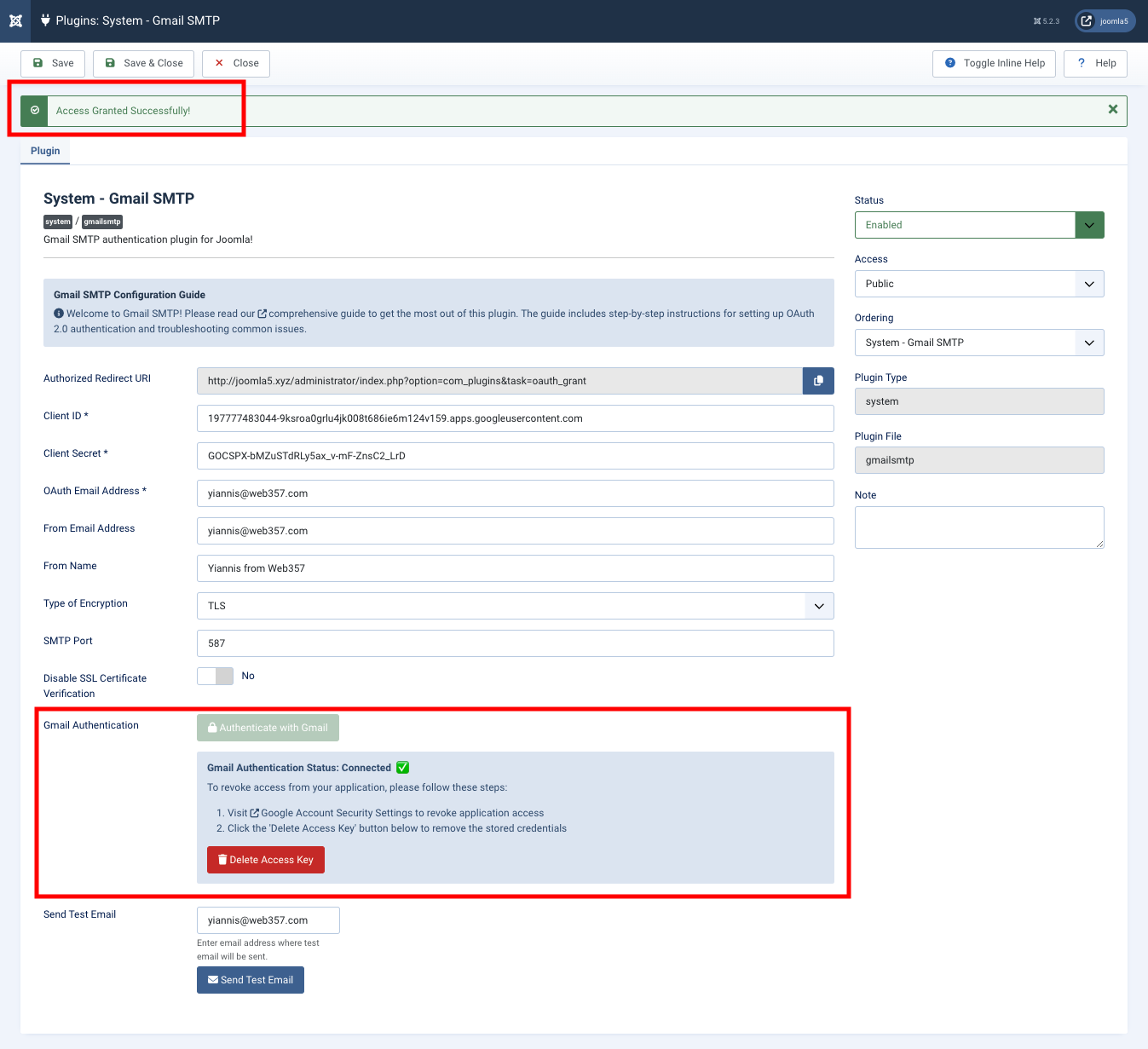This screenshot has height=1049, width=1148.
Task: Open the Access dropdown showing Public
Action: coord(979,284)
